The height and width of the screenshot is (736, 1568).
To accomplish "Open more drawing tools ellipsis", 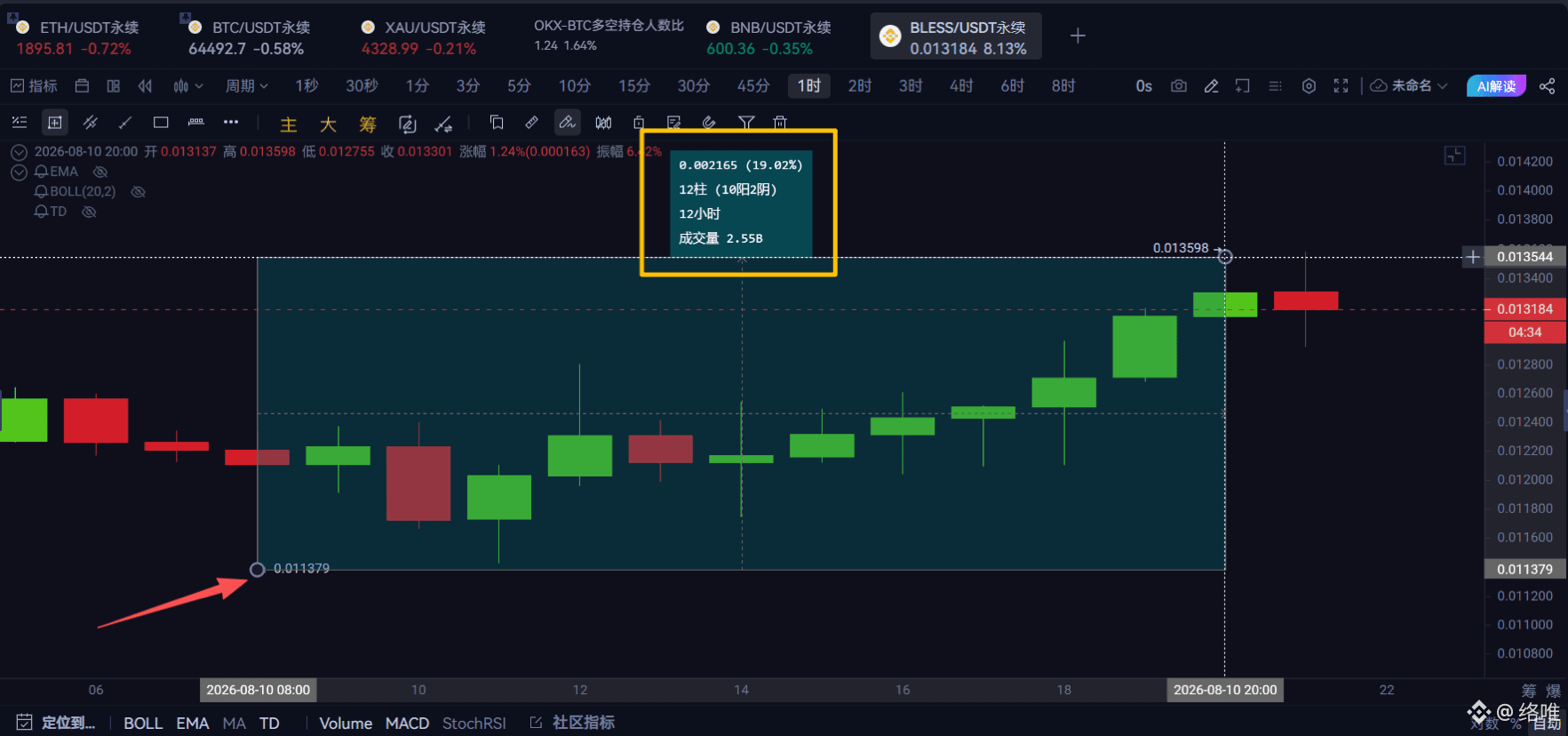I will point(231,122).
